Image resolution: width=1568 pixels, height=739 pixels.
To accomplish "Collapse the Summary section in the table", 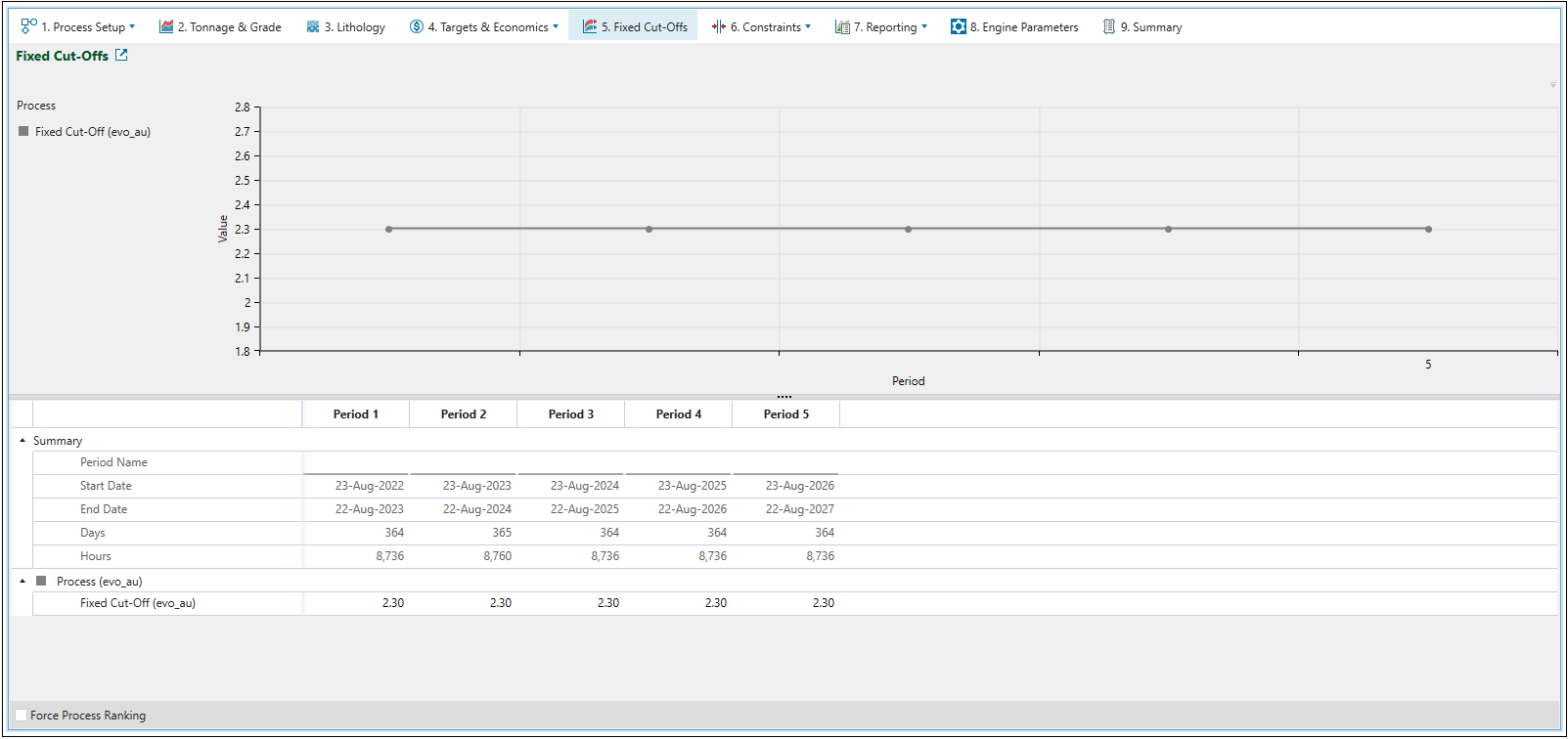I will pos(22,441).
